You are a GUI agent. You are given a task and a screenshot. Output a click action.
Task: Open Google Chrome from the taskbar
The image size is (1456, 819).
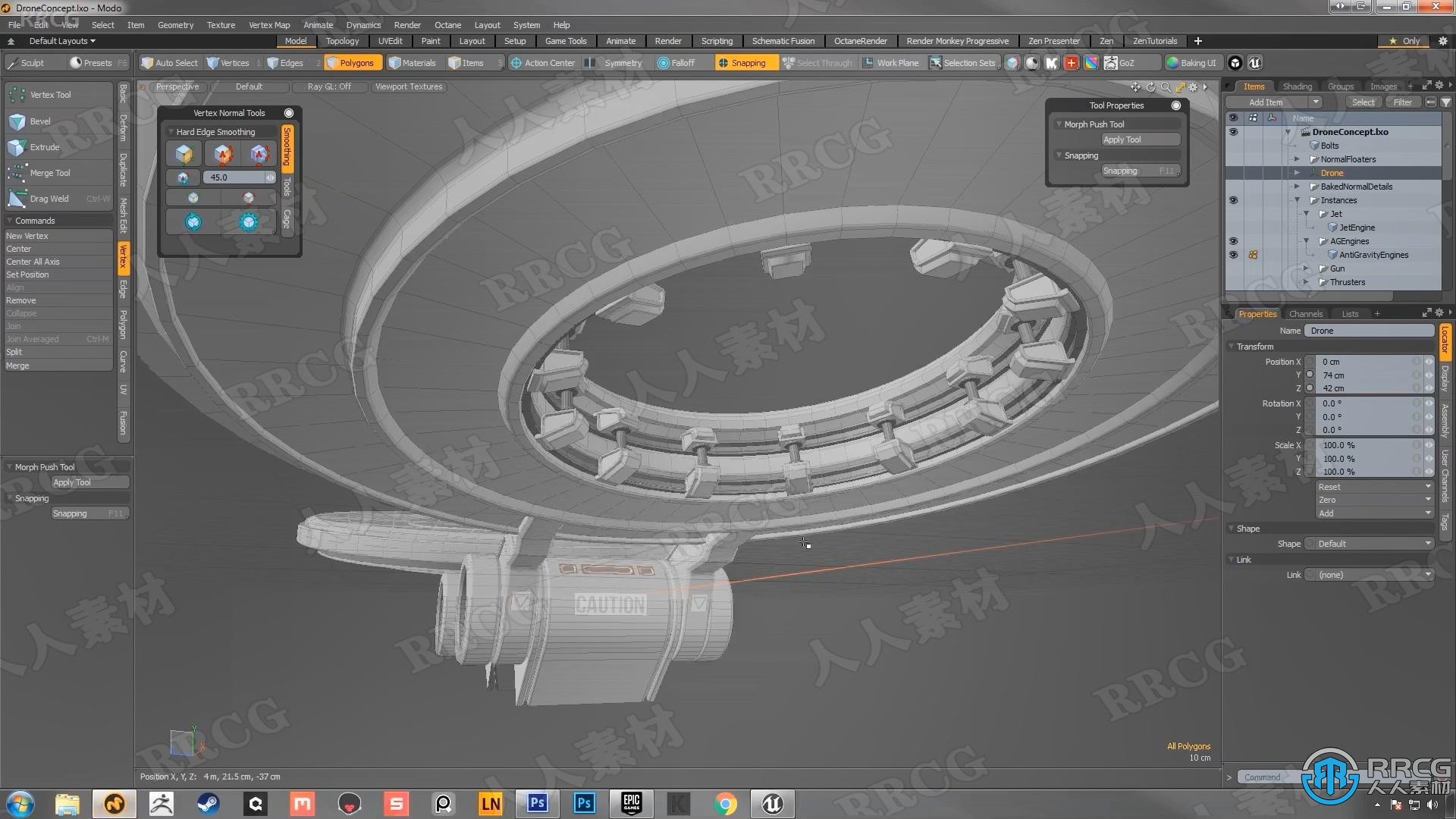coord(726,803)
